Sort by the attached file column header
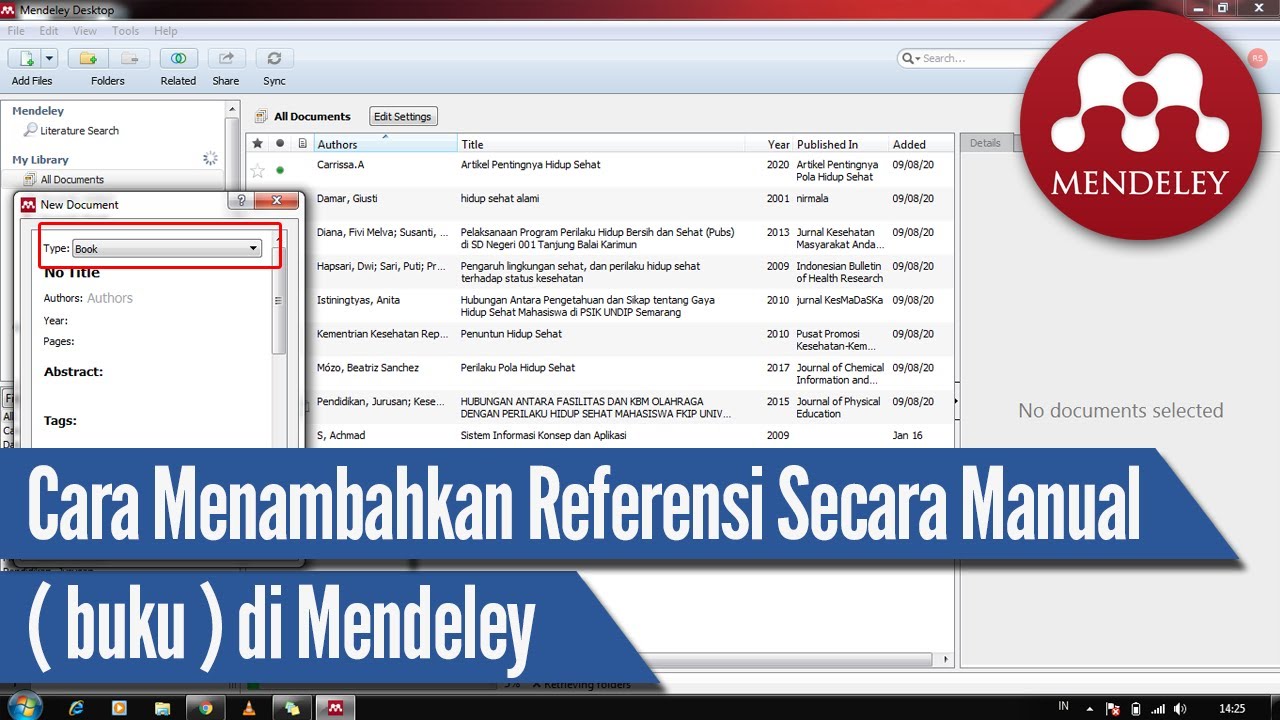 point(302,144)
